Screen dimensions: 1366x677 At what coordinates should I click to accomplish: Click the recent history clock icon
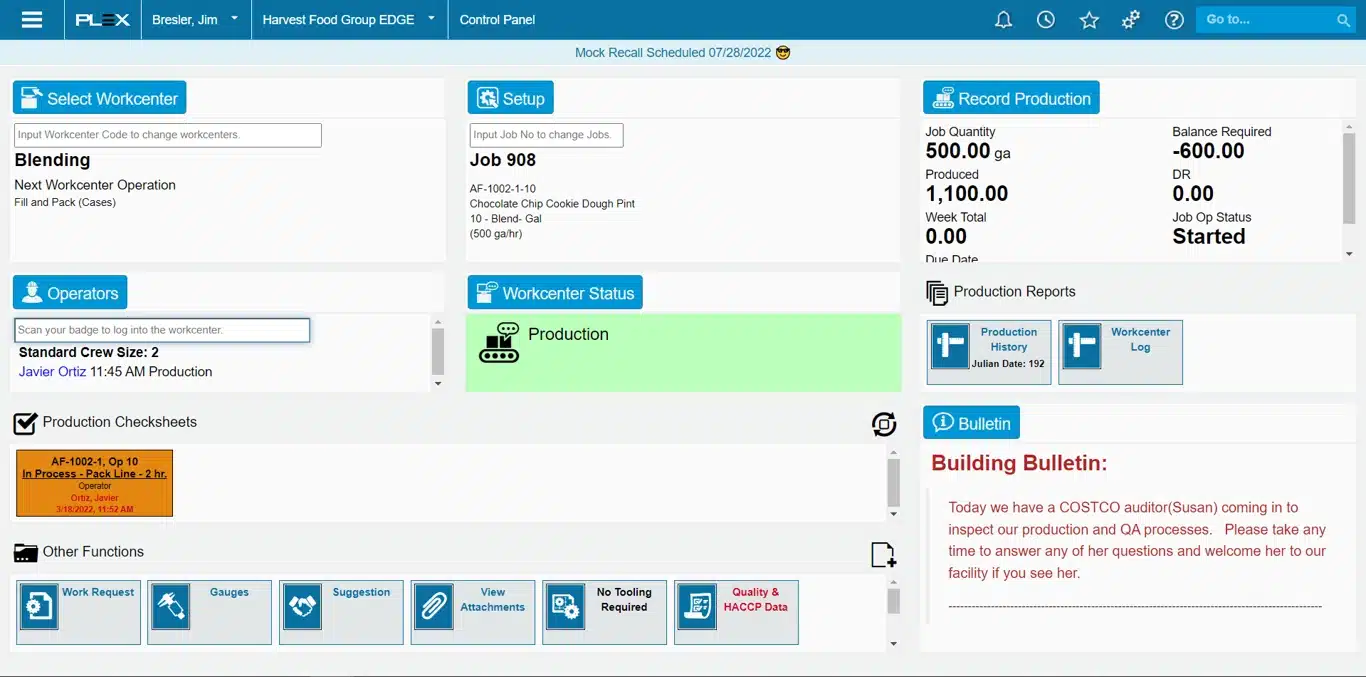pos(1045,19)
